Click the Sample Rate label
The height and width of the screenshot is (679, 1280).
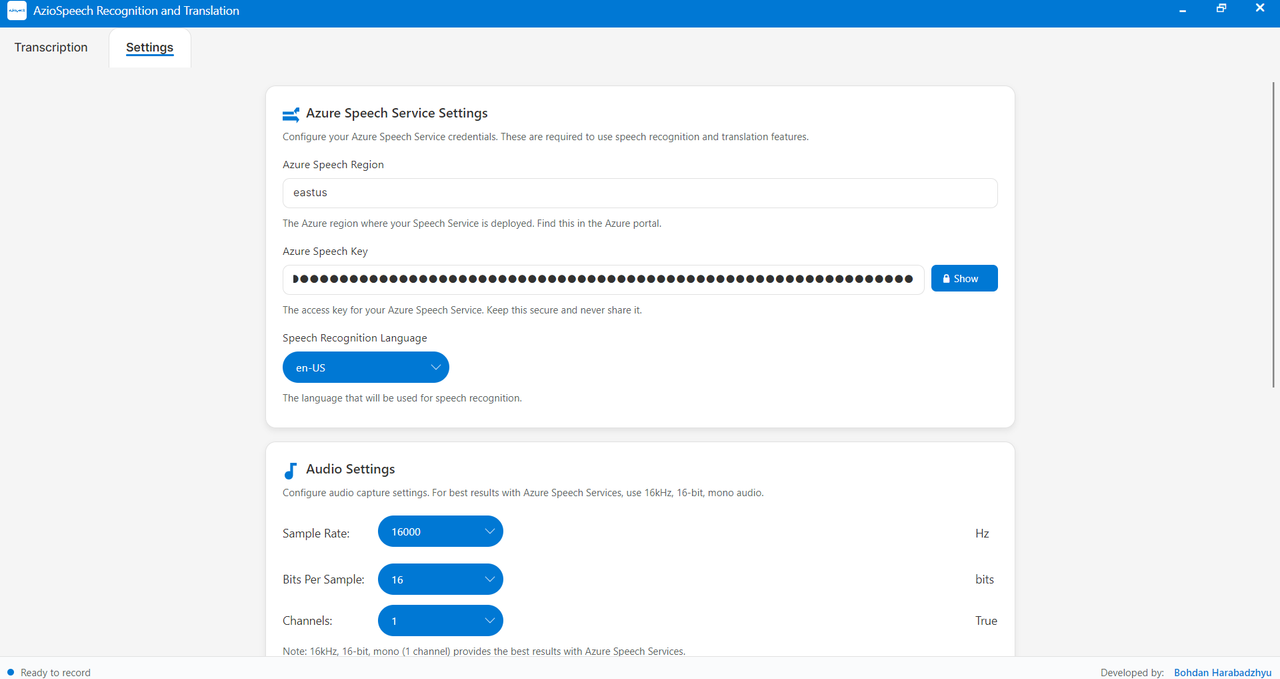click(316, 534)
